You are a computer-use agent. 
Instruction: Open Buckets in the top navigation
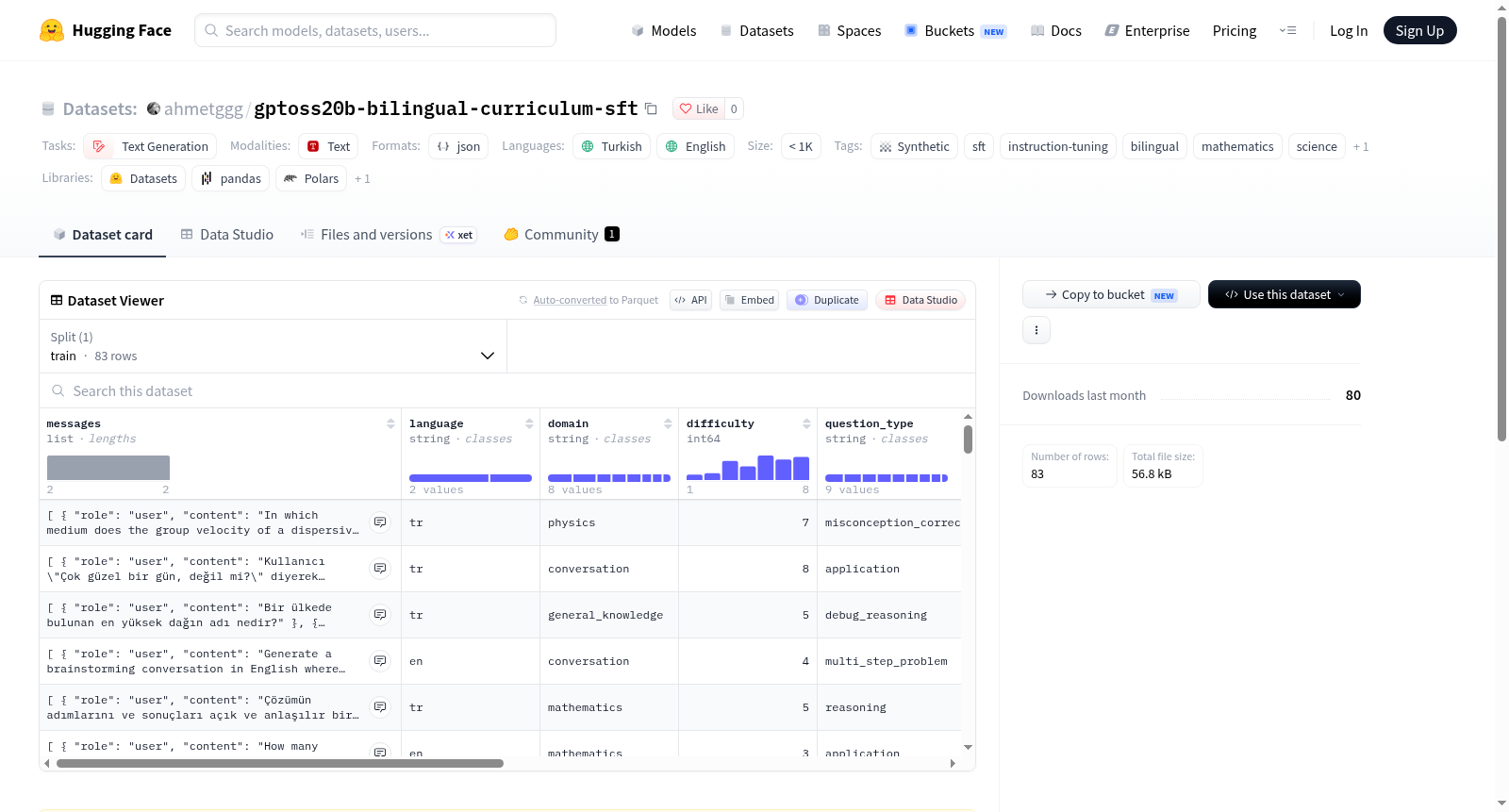pyautogui.click(x=955, y=31)
